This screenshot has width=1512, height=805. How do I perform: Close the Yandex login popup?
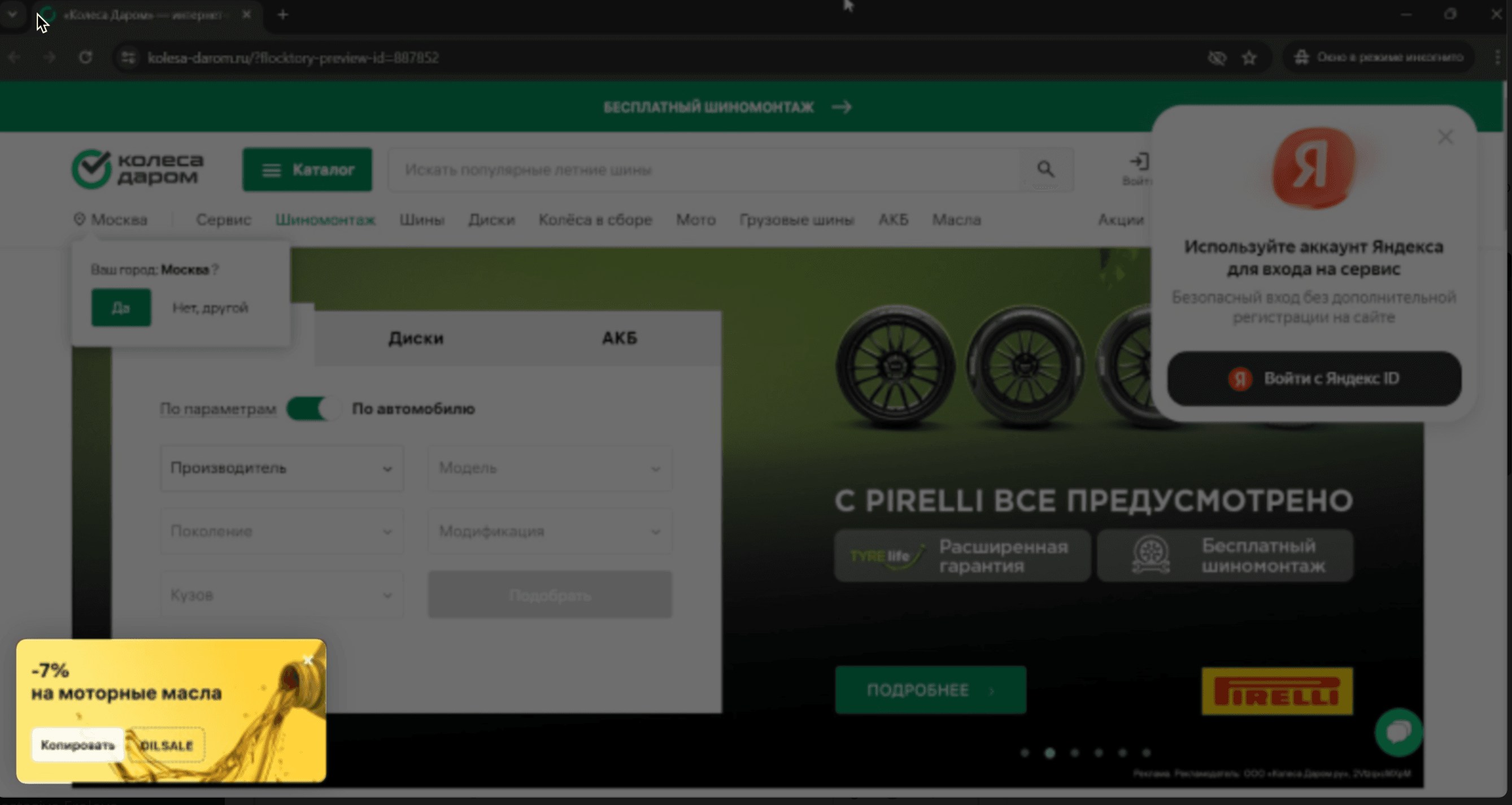pos(1445,137)
